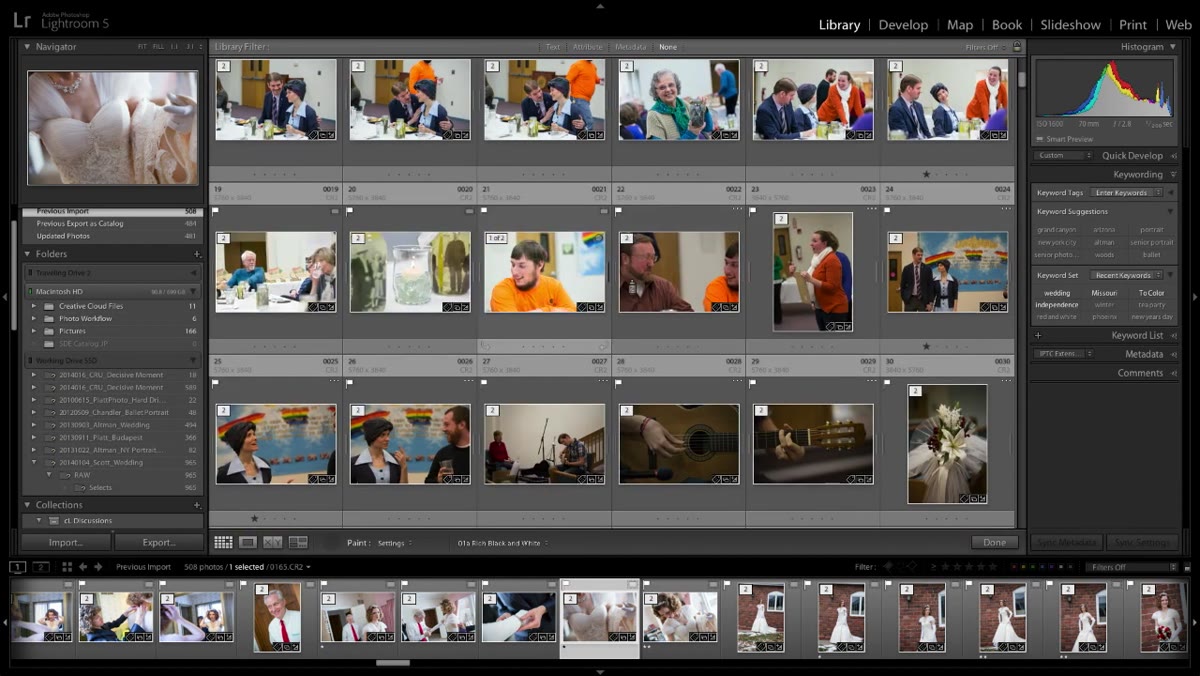
Task: Click the plus icon beside Keyword List
Action: tap(1038, 335)
